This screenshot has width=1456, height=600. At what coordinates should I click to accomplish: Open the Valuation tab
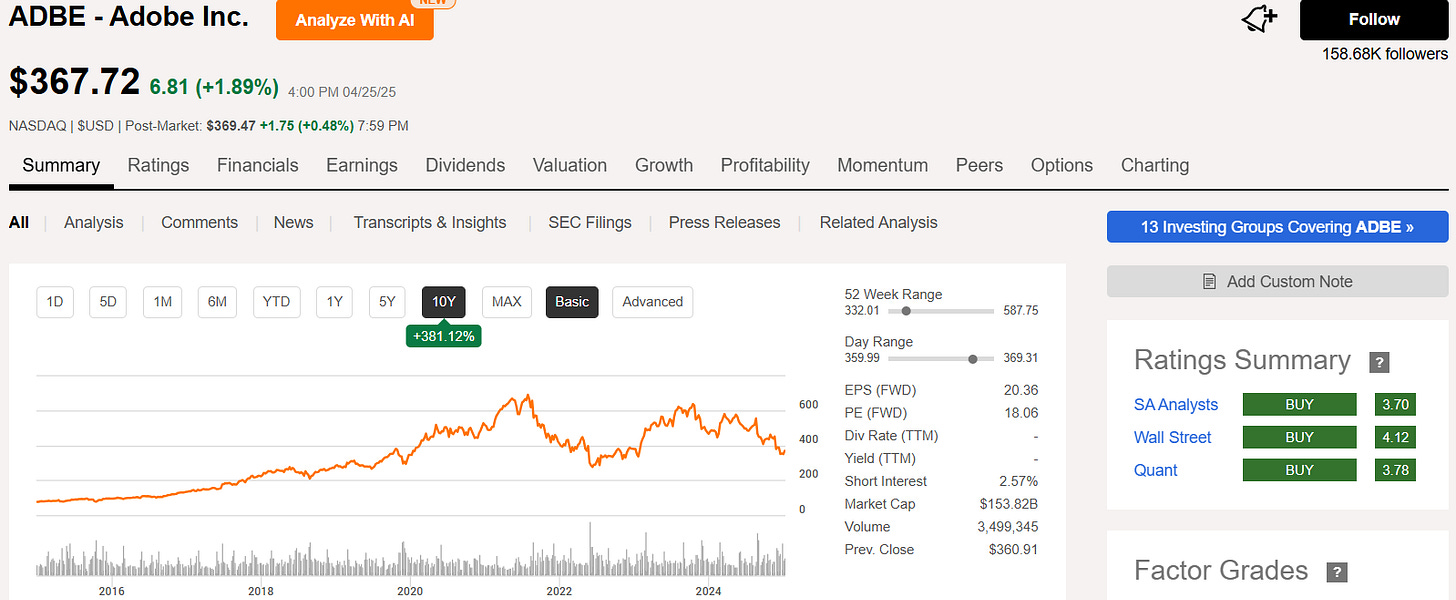[570, 165]
